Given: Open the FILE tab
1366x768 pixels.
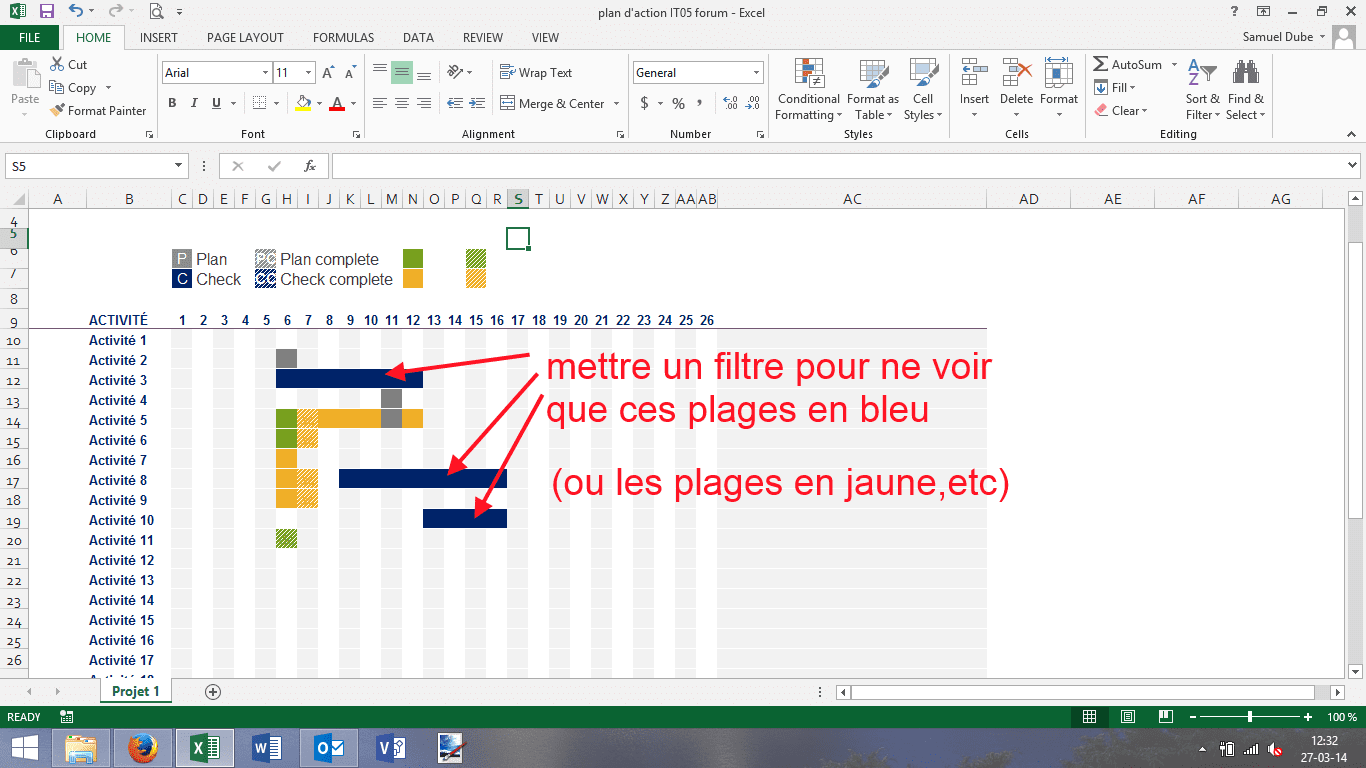Looking at the screenshot, I should tap(30, 38).
